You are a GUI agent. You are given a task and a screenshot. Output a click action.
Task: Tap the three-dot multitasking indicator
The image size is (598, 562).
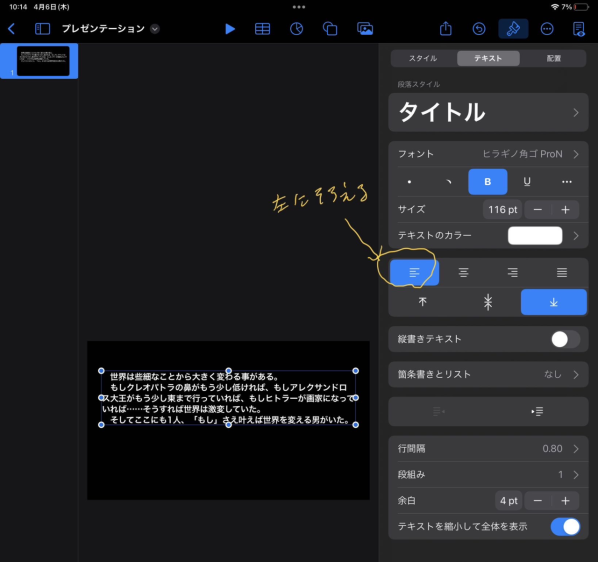coord(299,7)
